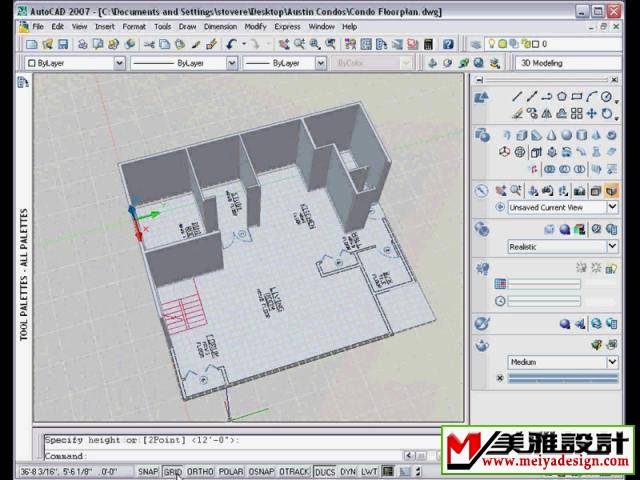Screen dimensions: 640x480
Task: Click the Save icon in toolbar
Action: [x=63, y=45]
